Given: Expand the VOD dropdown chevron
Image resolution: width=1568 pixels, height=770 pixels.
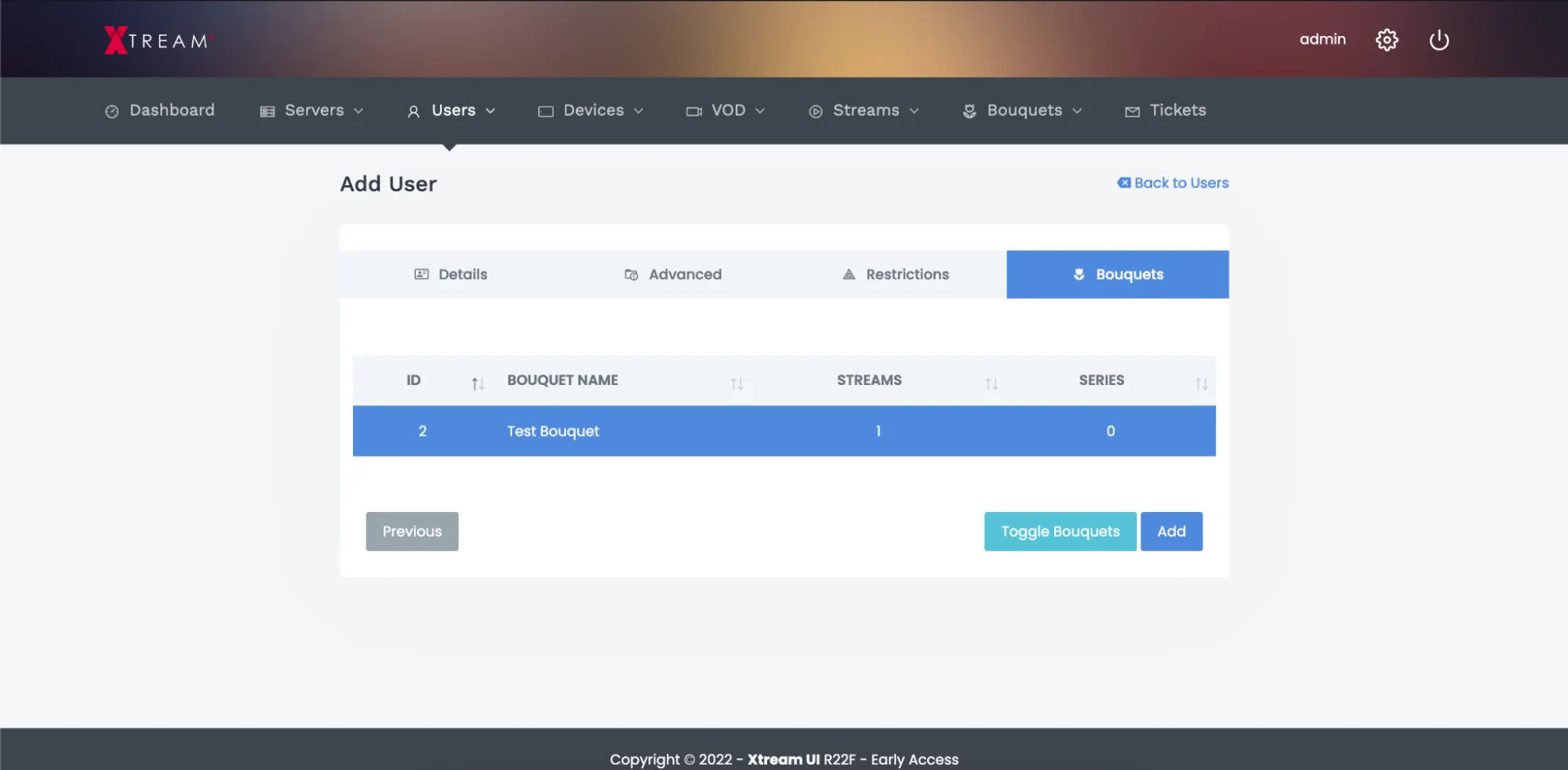Looking at the screenshot, I should [760, 111].
